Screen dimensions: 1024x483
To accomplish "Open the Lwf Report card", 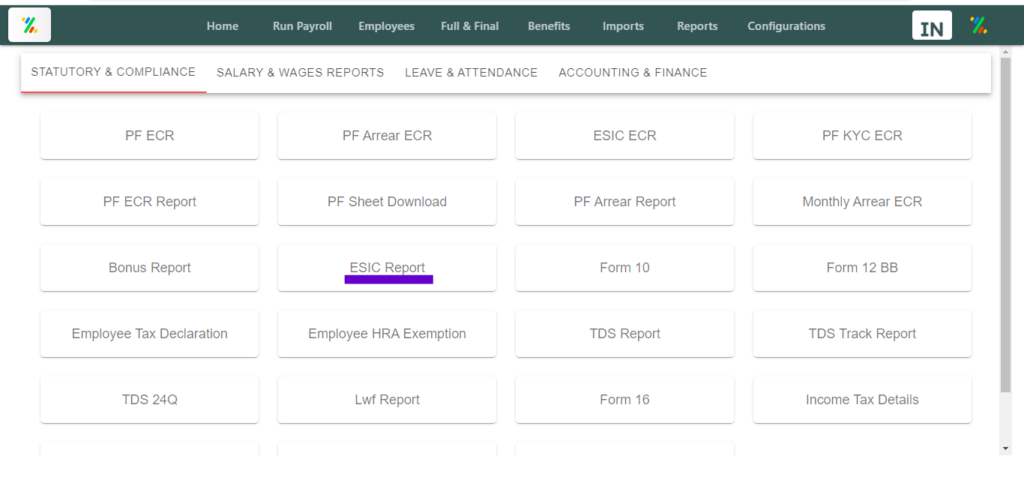I will click(387, 399).
